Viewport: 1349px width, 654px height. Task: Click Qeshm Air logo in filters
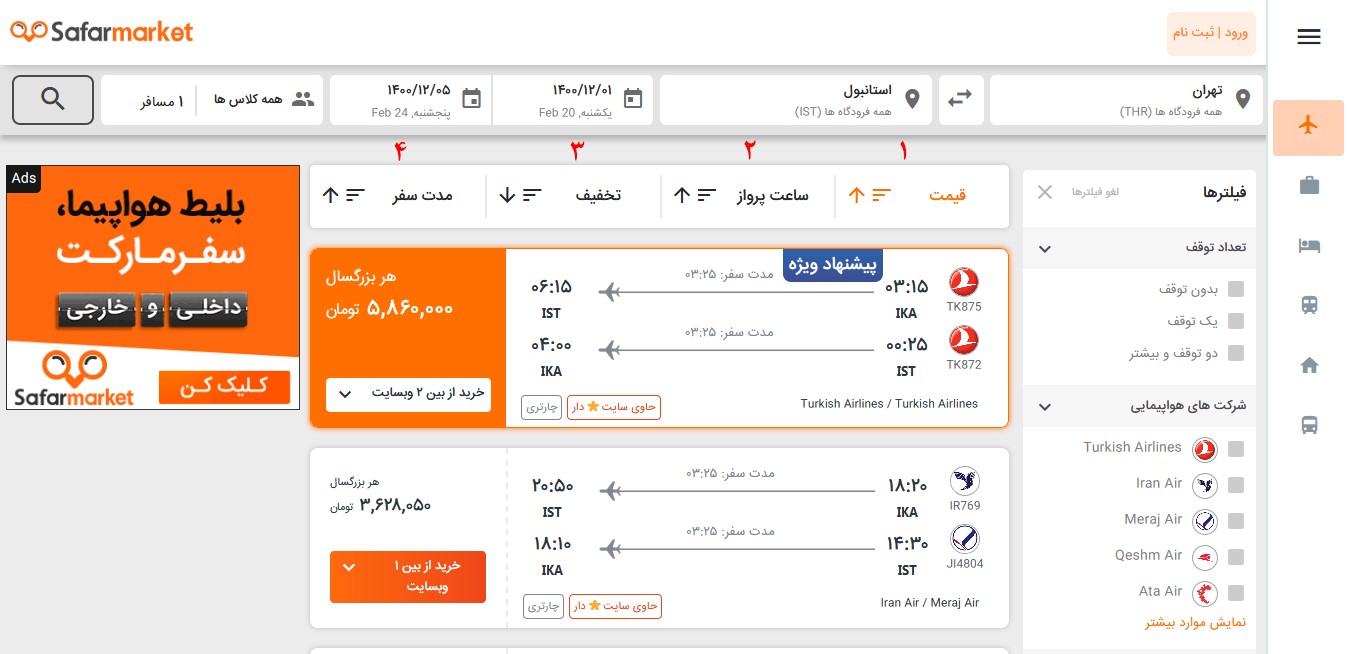1205,557
